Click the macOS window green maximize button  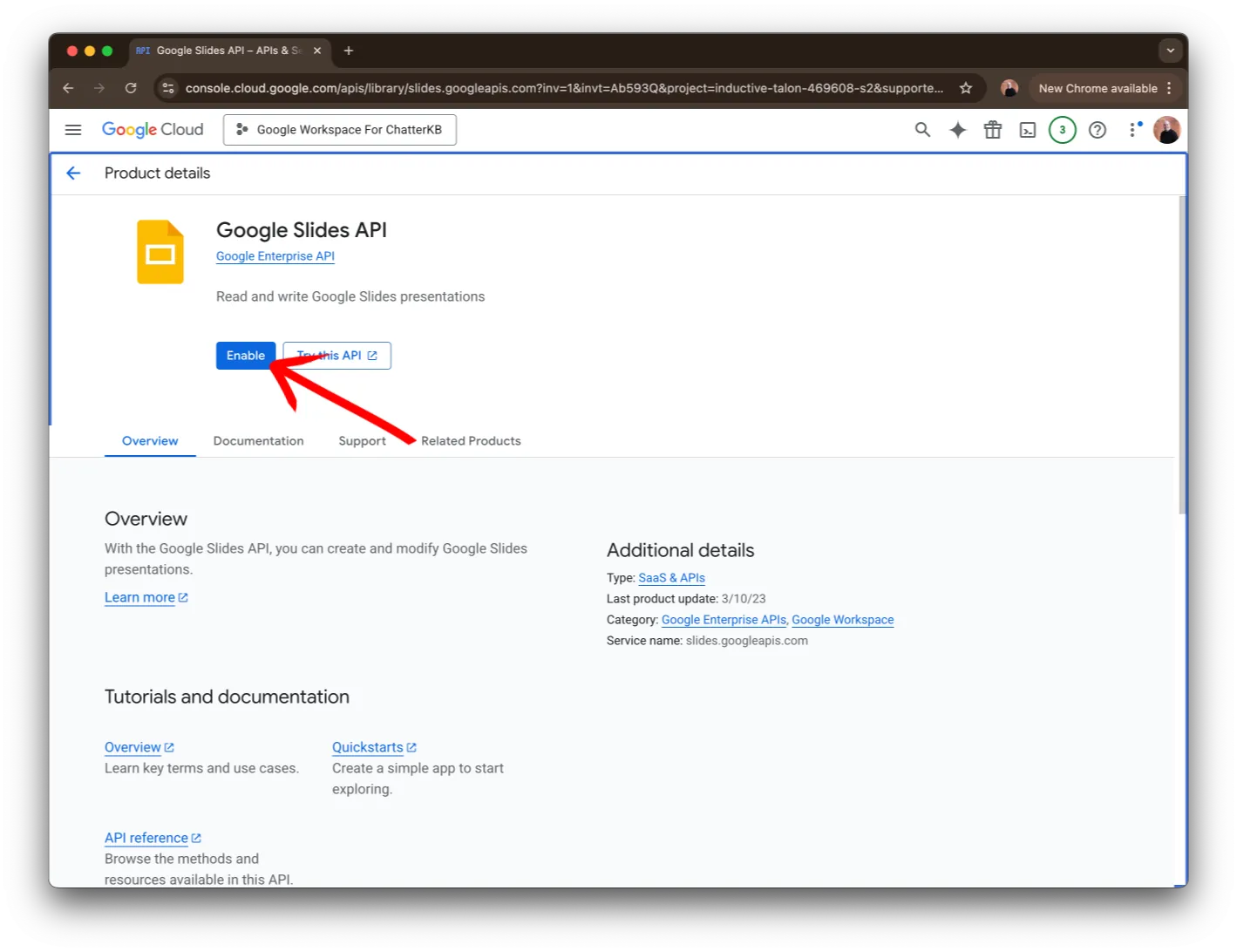(x=107, y=51)
